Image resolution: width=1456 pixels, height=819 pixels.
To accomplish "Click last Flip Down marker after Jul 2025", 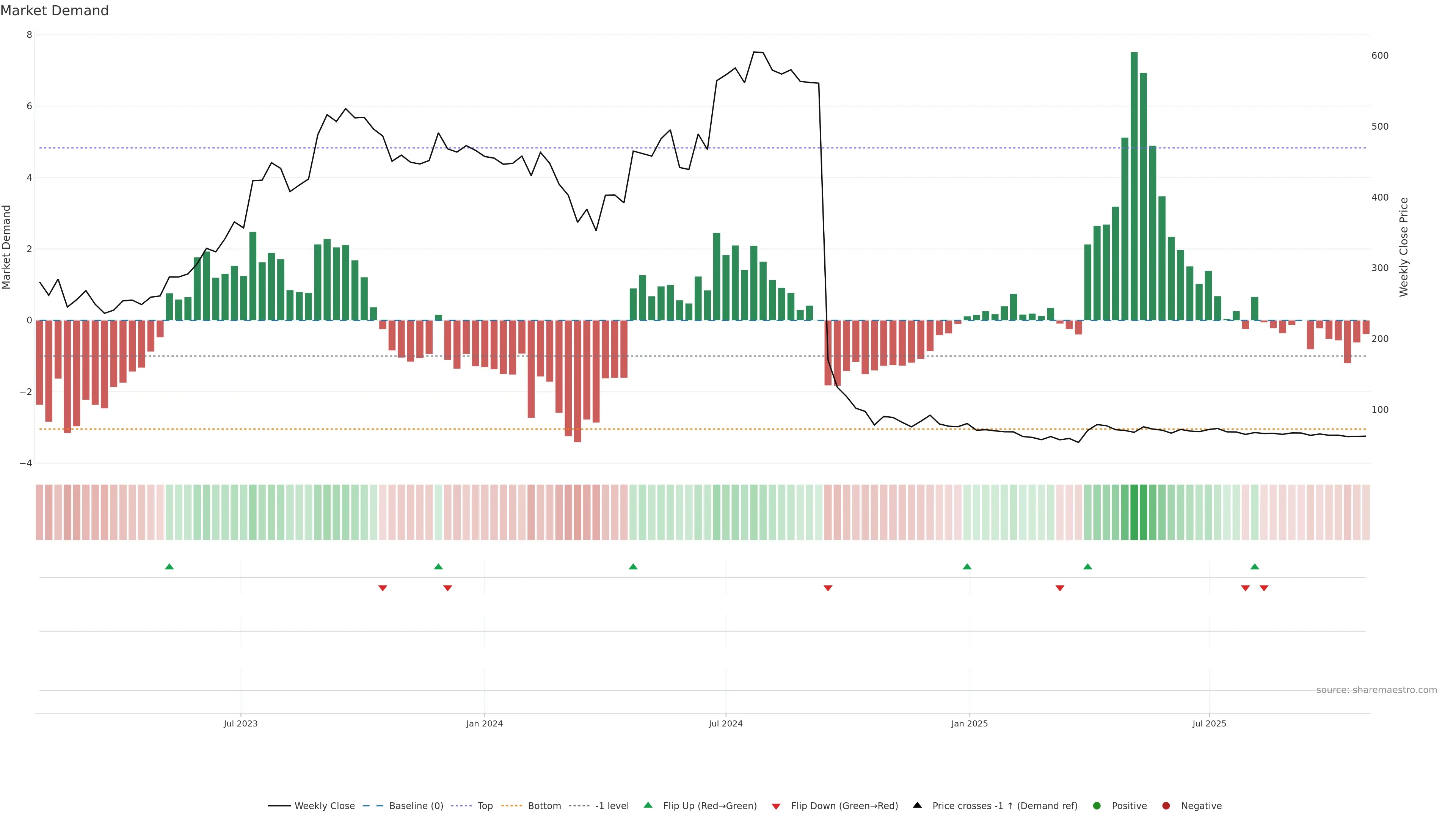I will click(x=1264, y=588).
